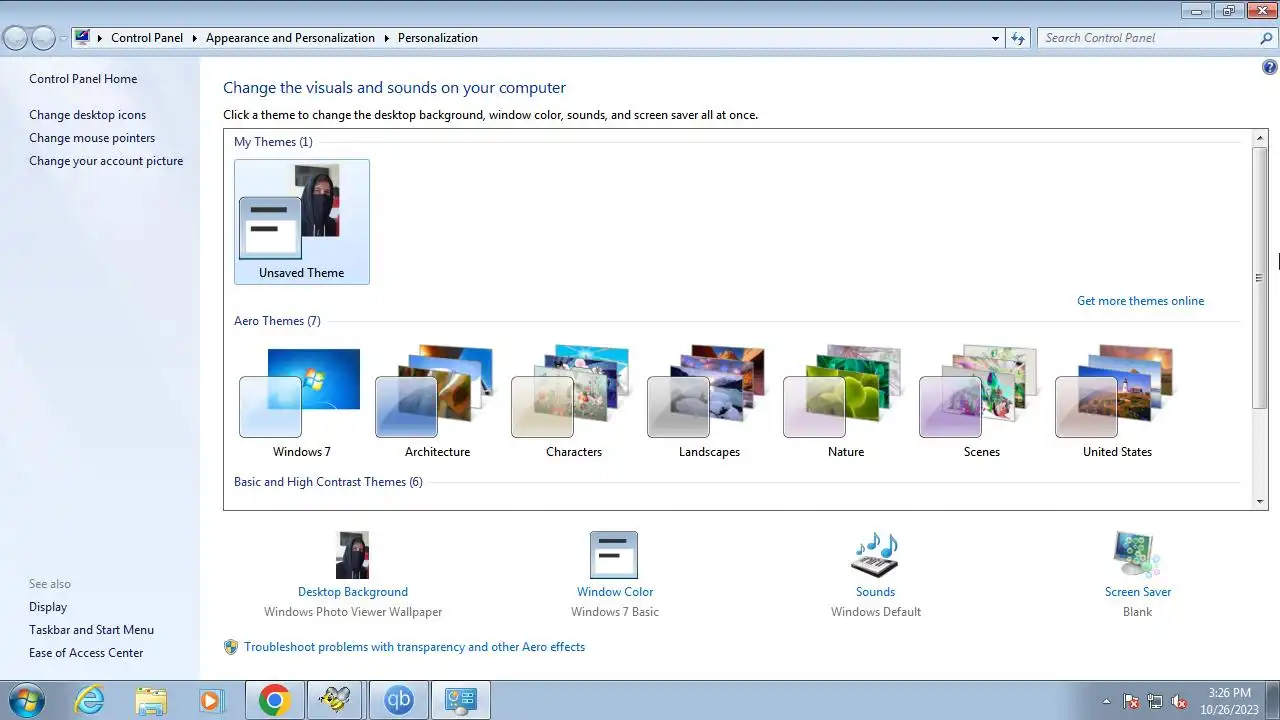
Task: Click the Desktop Background text link
Action: click(x=353, y=592)
